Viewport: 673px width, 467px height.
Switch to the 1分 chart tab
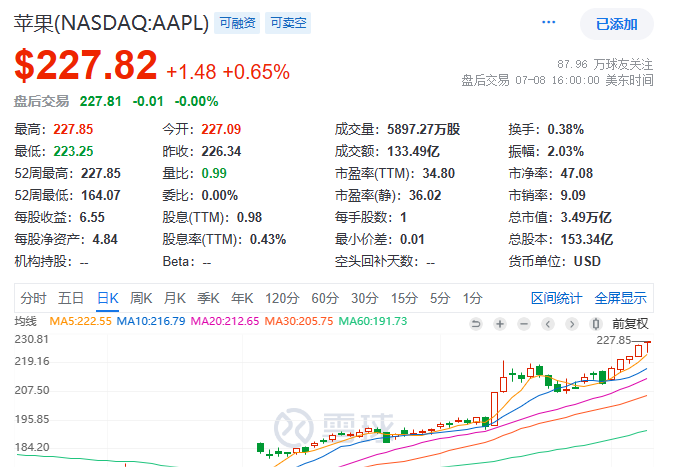pos(473,298)
